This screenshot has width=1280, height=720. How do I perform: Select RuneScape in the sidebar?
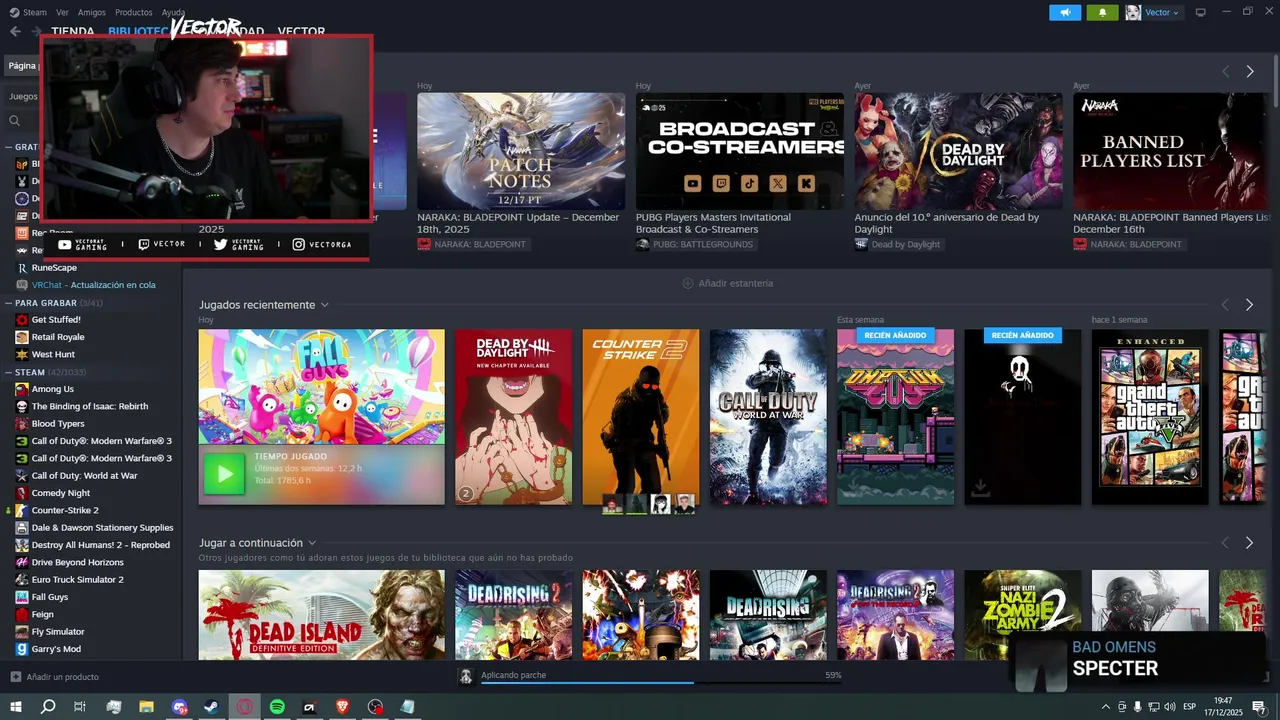pos(54,268)
